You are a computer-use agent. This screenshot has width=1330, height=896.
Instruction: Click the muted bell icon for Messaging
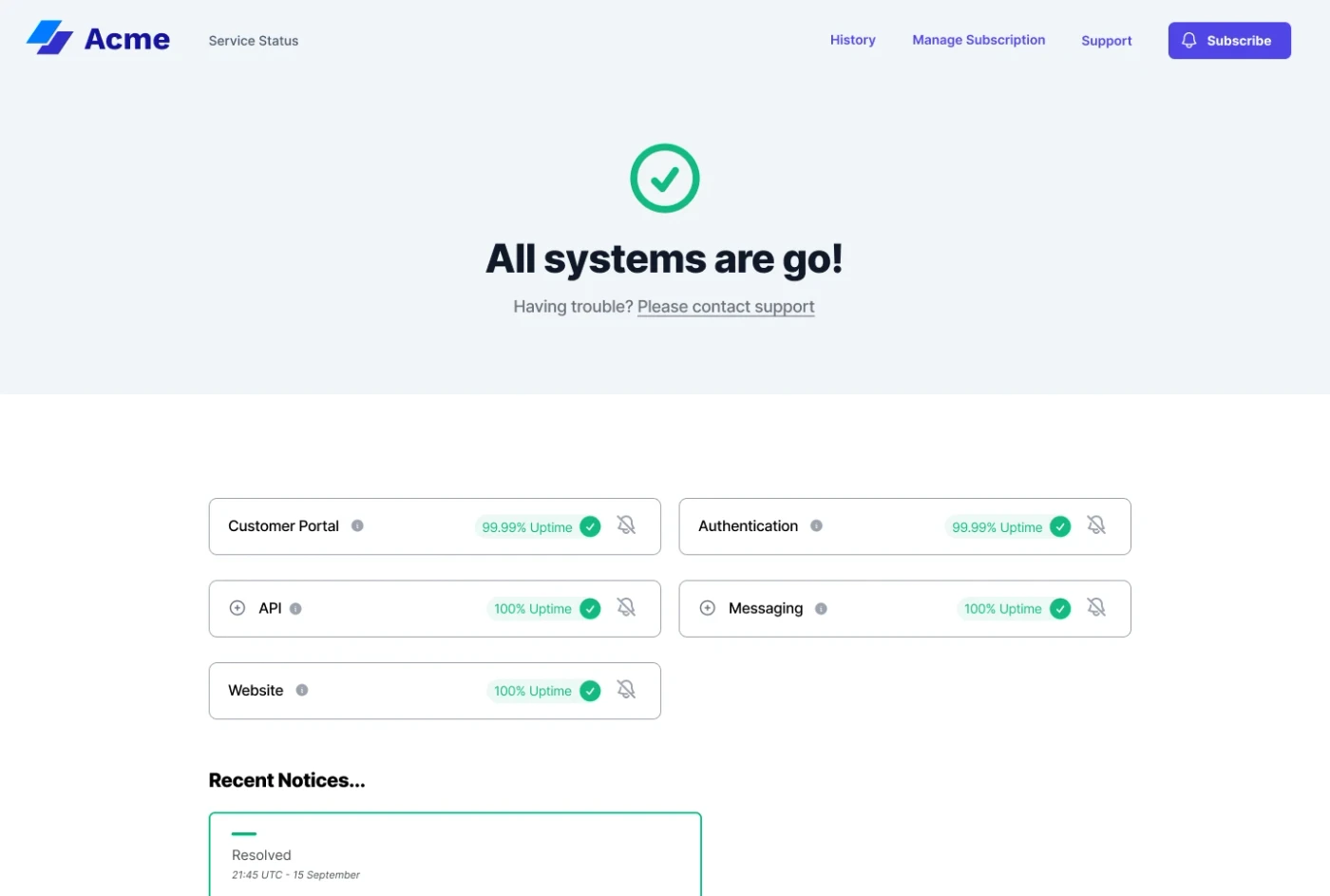click(x=1096, y=606)
